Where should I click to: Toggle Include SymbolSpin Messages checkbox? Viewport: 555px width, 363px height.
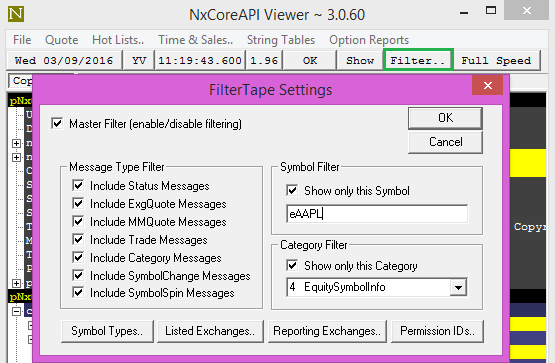click(78, 293)
